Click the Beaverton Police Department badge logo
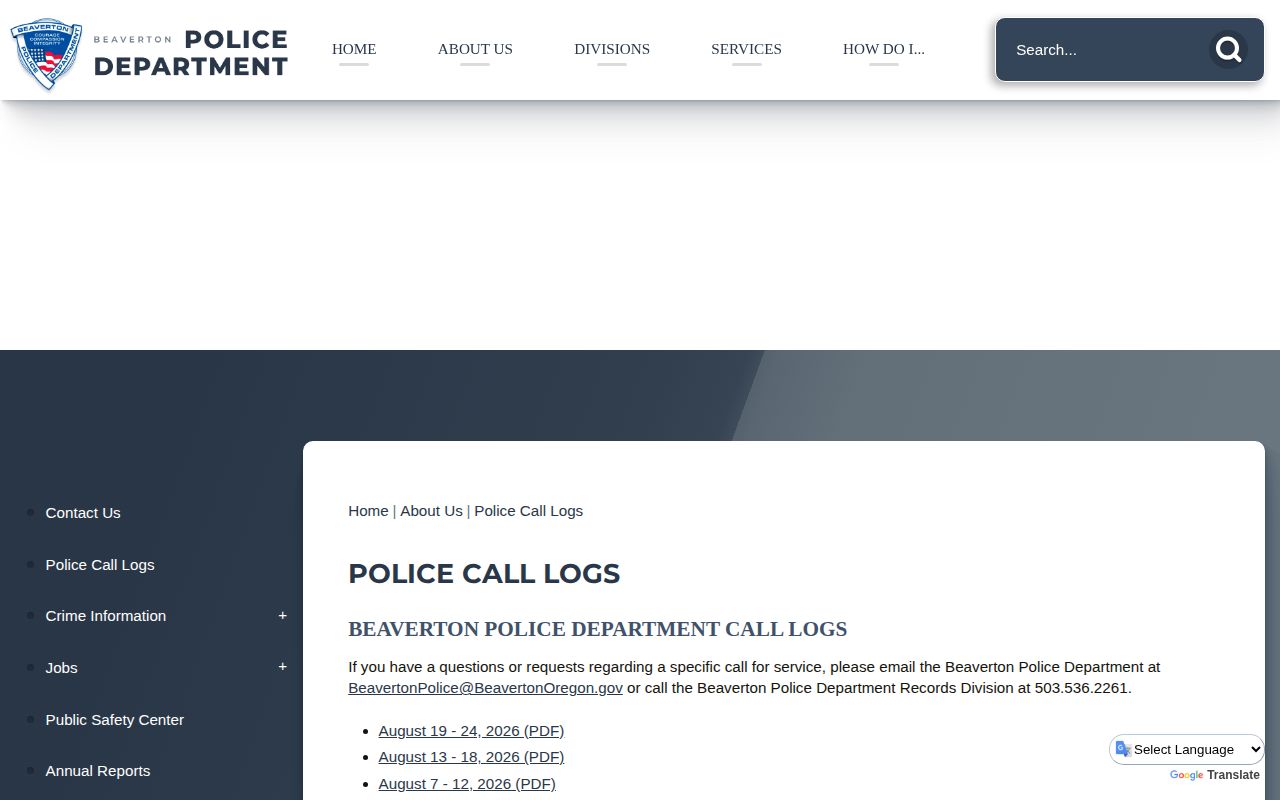This screenshot has height=800, width=1280. [46, 53]
